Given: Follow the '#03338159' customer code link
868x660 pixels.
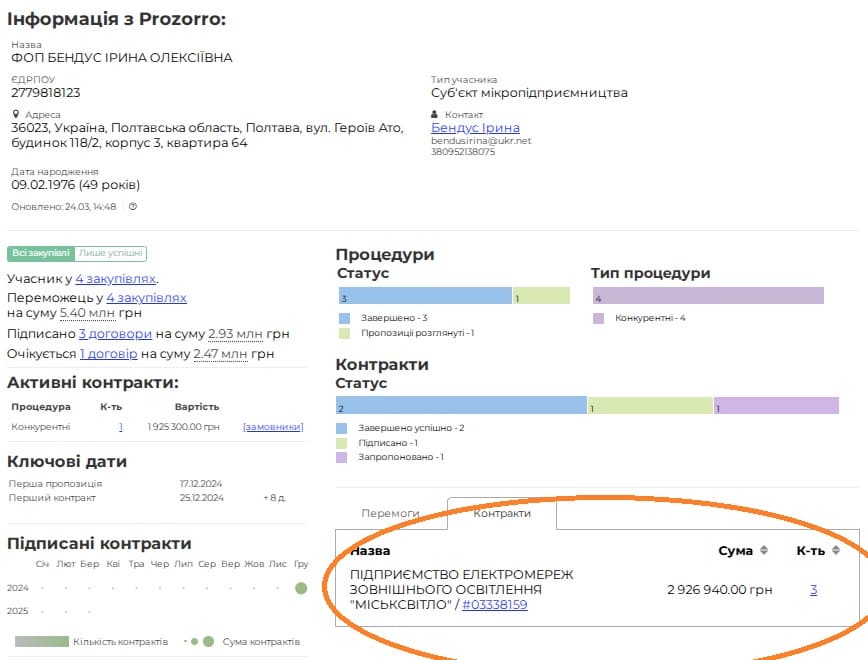Looking at the screenshot, I should pos(494,604).
